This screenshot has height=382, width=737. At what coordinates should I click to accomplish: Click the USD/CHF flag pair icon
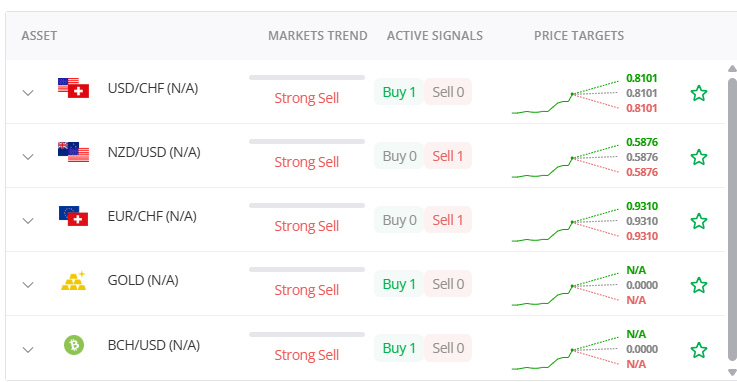click(73, 88)
